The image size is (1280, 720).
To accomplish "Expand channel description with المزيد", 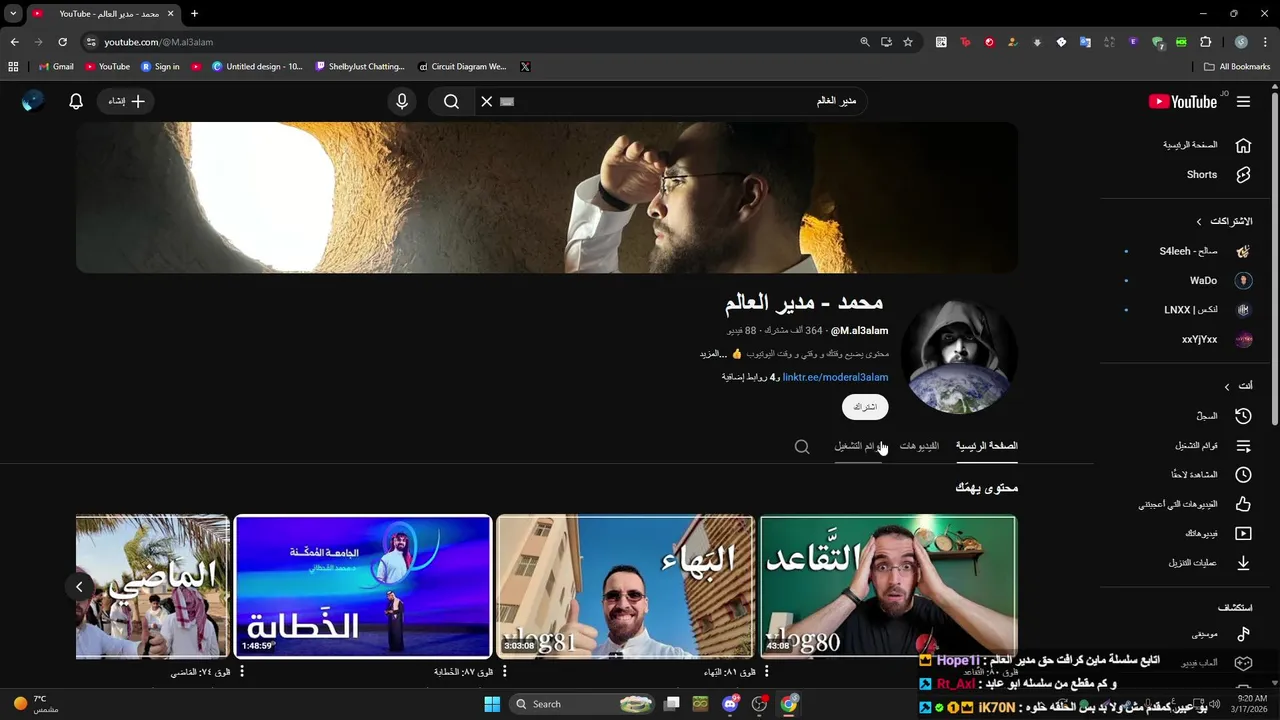I will [x=713, y=354].
